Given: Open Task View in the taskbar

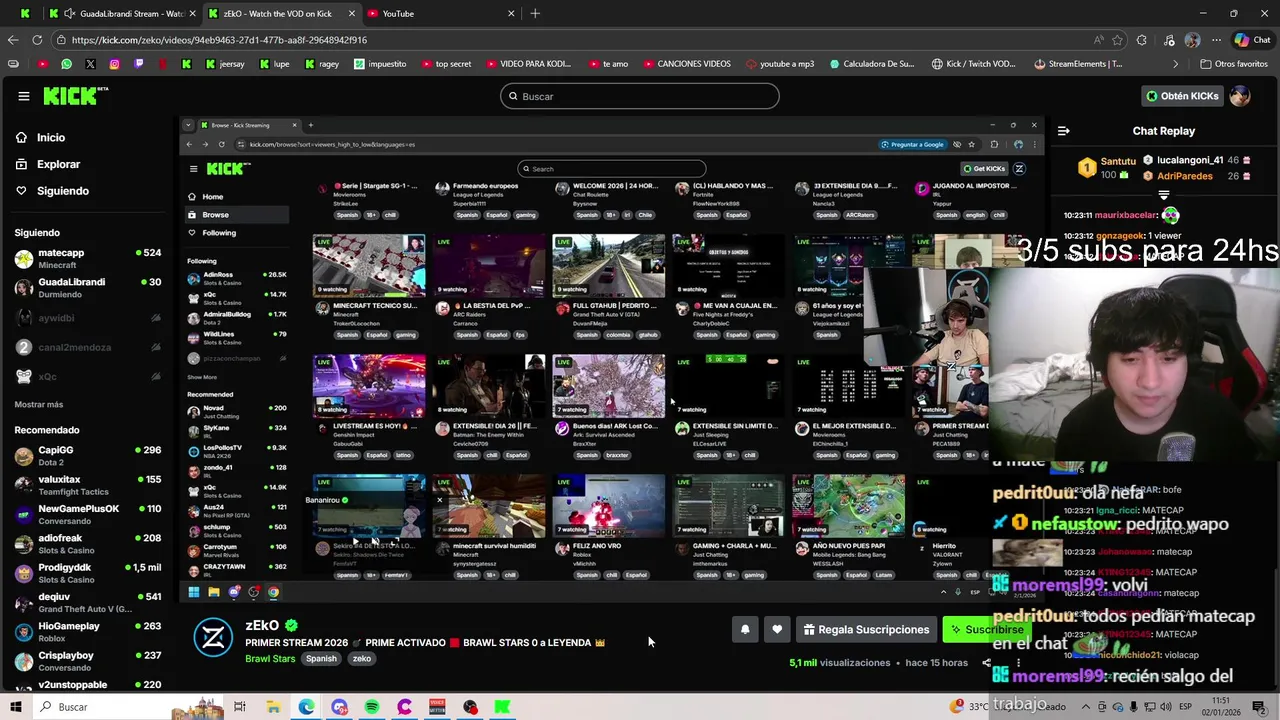Looking at the screenshot, I should pos(240,707).
